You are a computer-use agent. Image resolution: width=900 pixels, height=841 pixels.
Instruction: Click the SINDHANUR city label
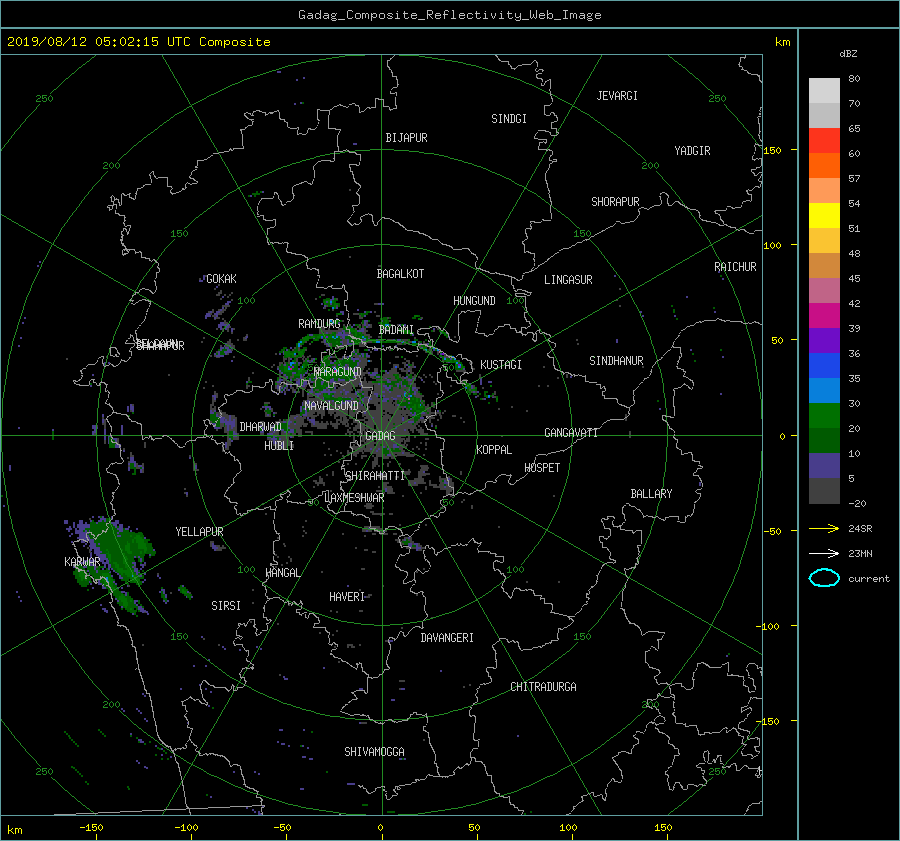point(616,361)
